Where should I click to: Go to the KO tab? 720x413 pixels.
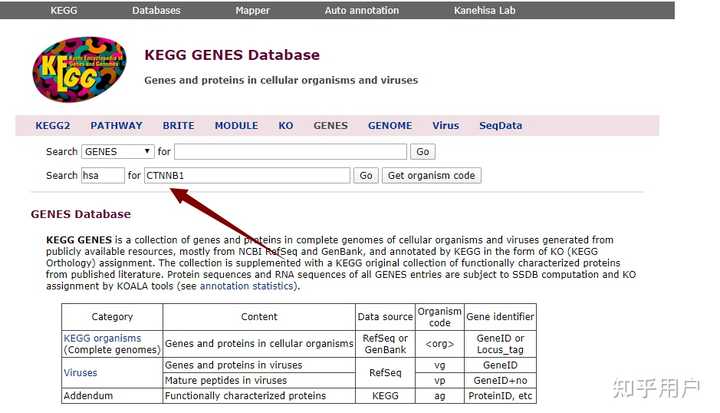286,125
